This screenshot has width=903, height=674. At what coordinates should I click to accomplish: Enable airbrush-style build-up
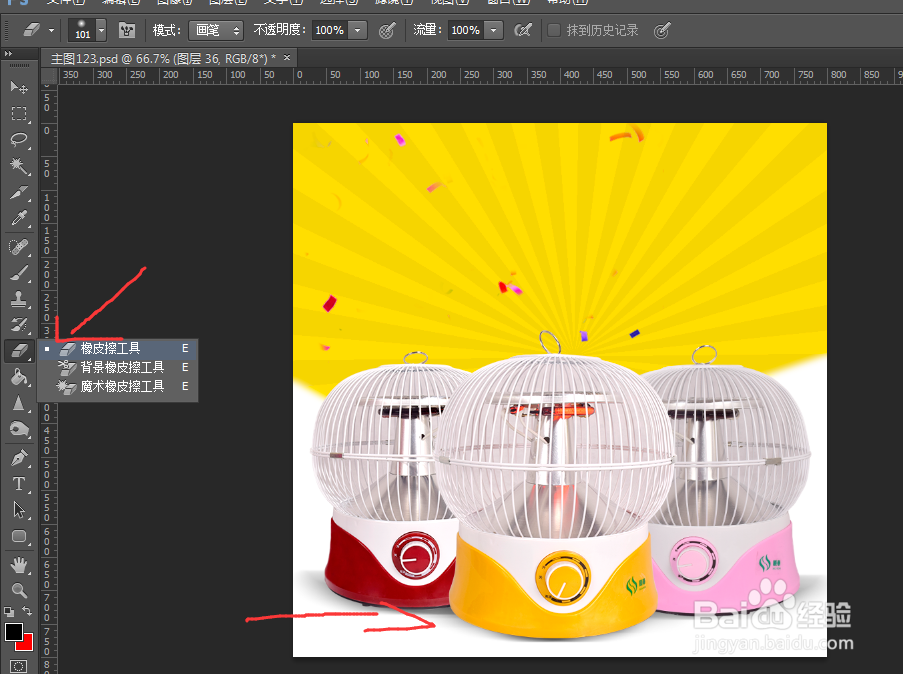522,30
